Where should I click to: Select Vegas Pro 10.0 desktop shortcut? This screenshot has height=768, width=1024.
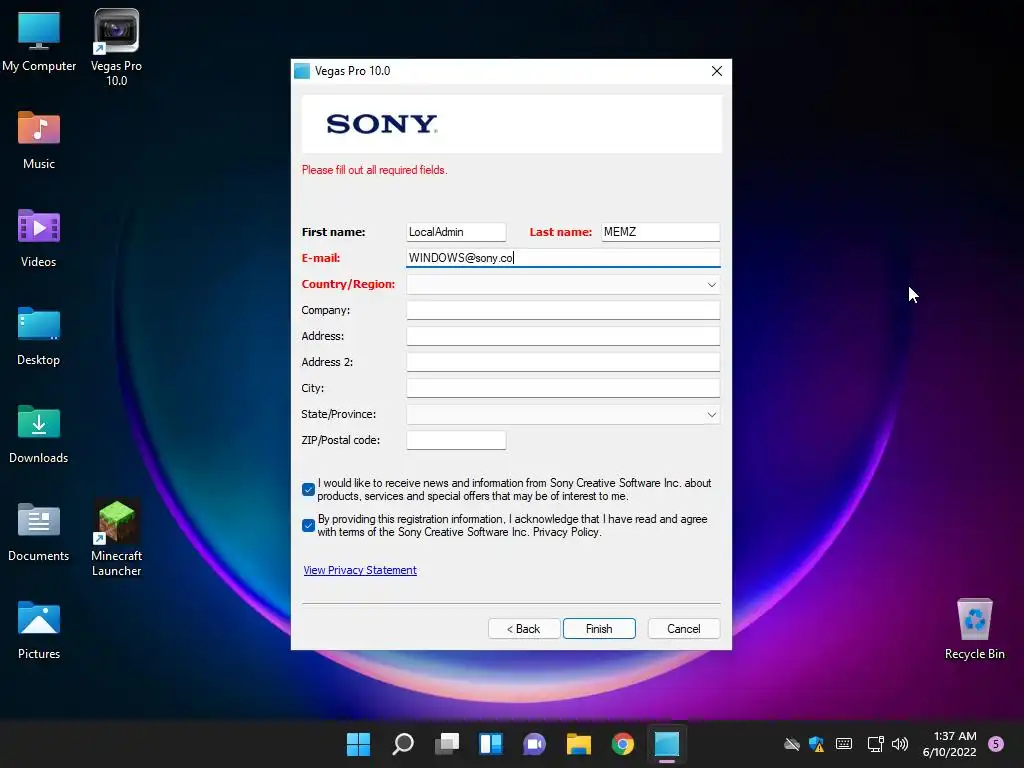click(x=116, y=47)
